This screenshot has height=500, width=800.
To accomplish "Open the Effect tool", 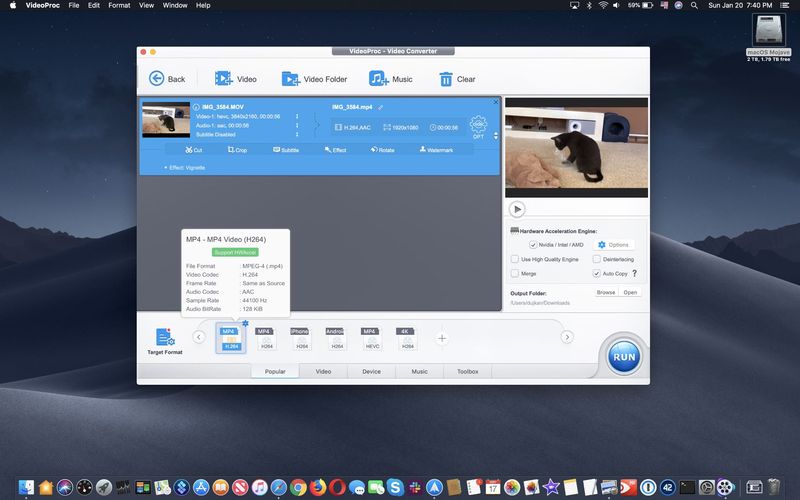I will (x=336, y=150).
